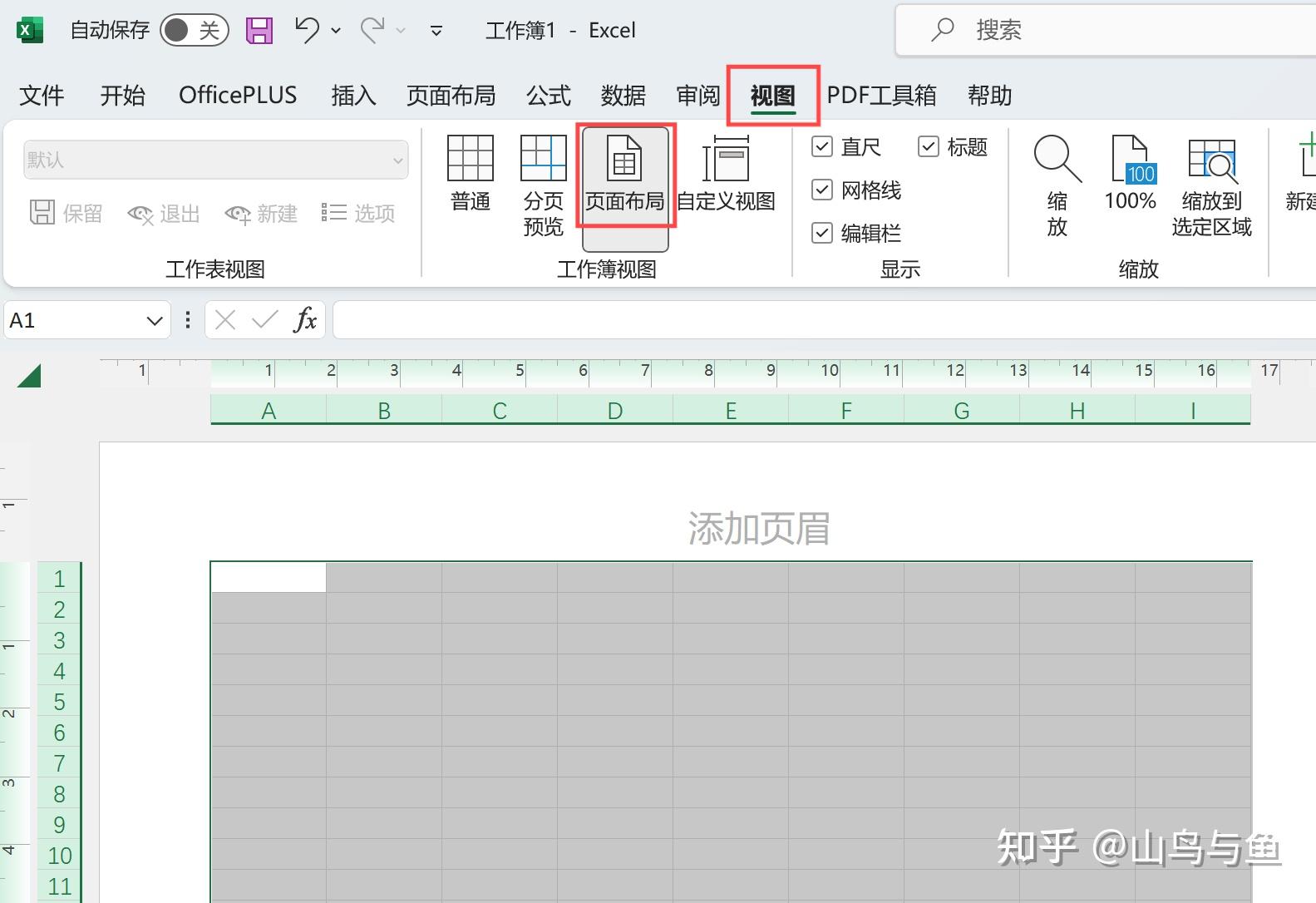Click cell A1 in the sheet
The image size is (1316, 903).
(269, 577)
